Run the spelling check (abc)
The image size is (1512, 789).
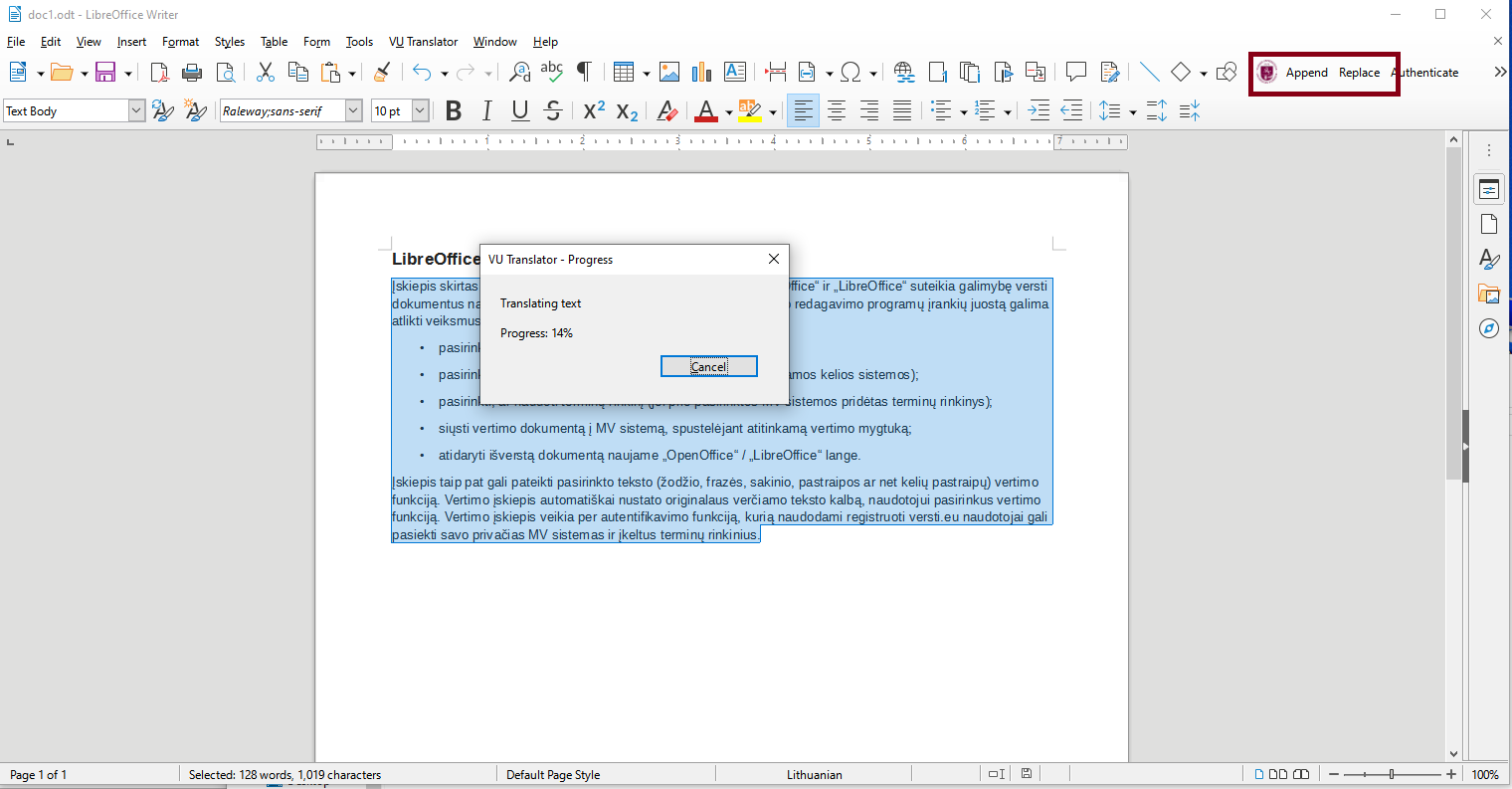(551, 73)
